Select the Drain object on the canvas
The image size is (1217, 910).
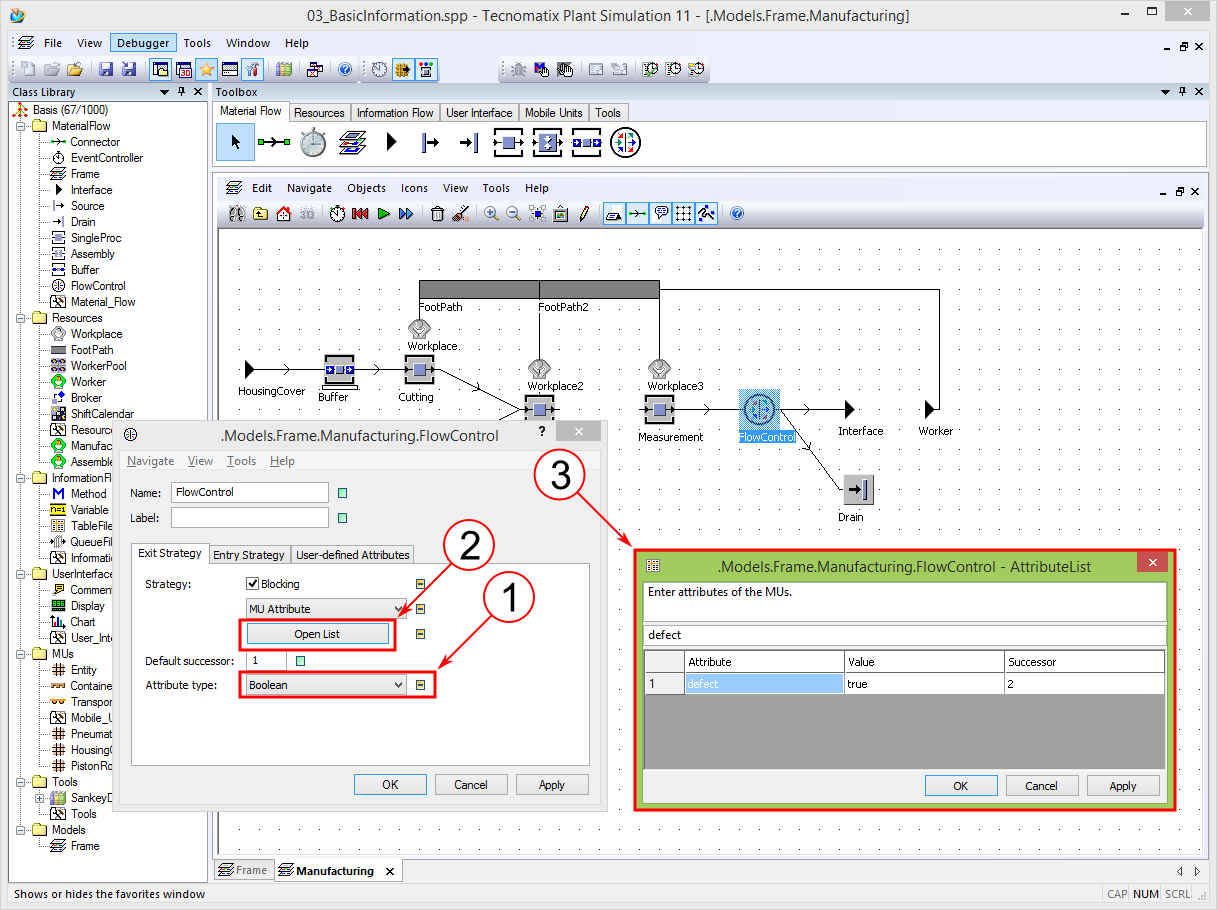(858, 490)
